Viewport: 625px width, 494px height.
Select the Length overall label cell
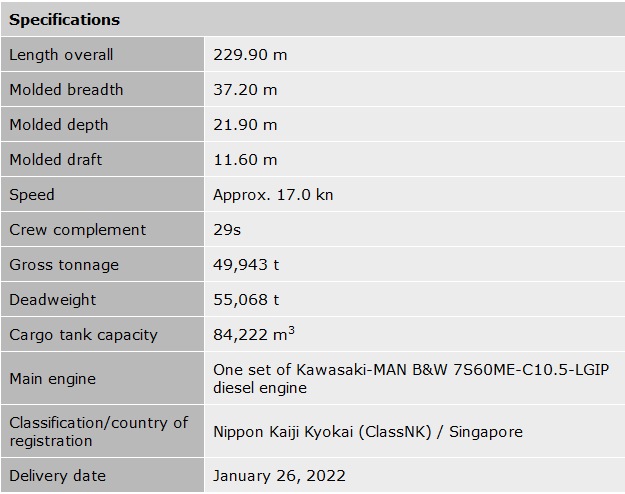coord(61,55)
